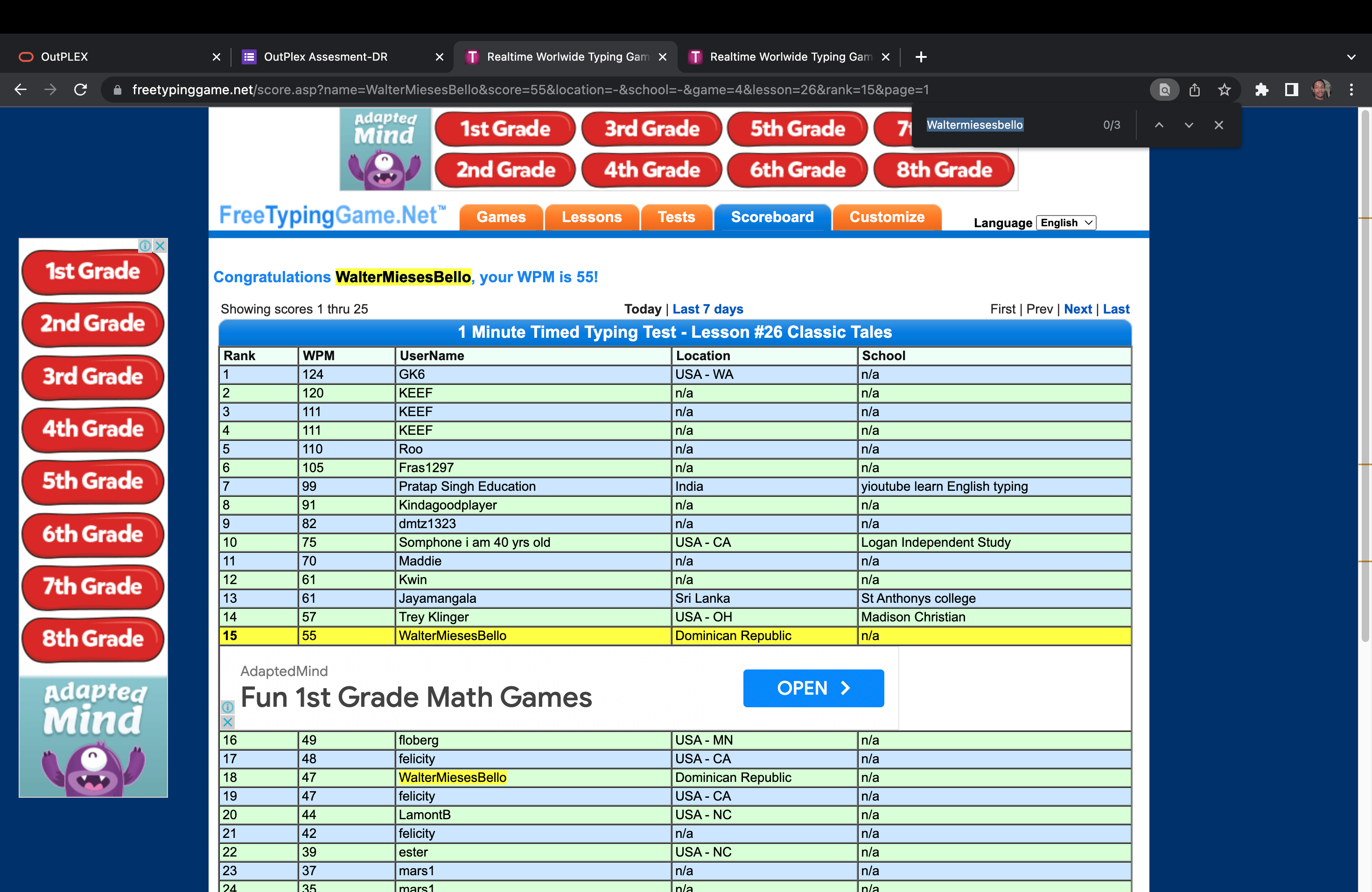Close the find-in-page bar
Viewport: 1372px width, 892px height.
pos(1218,125)
